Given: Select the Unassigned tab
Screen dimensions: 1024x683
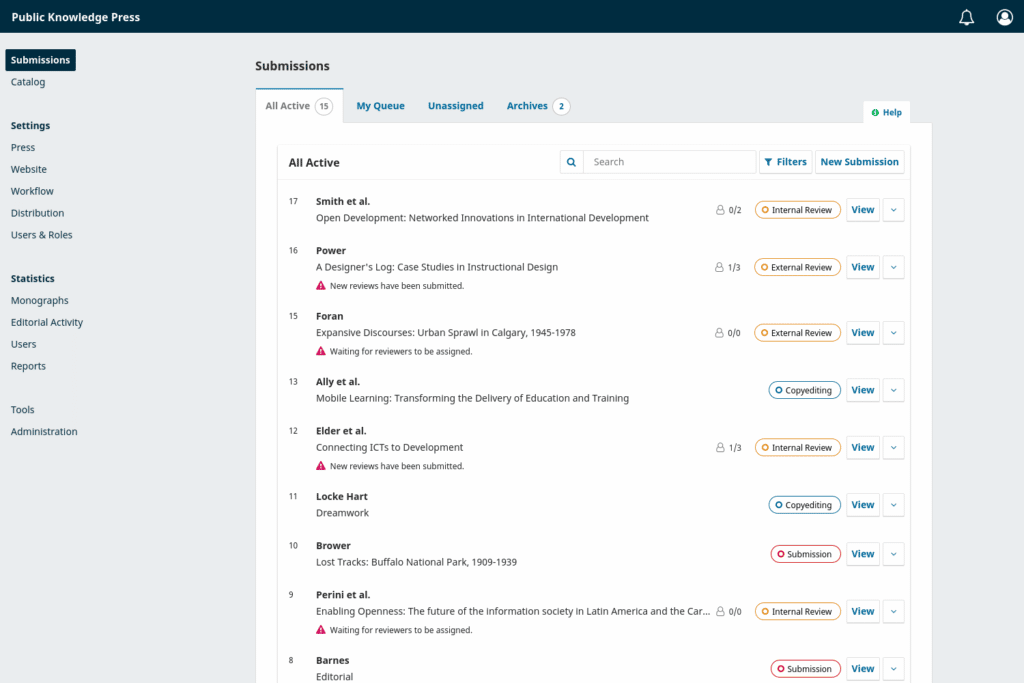Looking at the screenshot, I should tap(455, 105).
